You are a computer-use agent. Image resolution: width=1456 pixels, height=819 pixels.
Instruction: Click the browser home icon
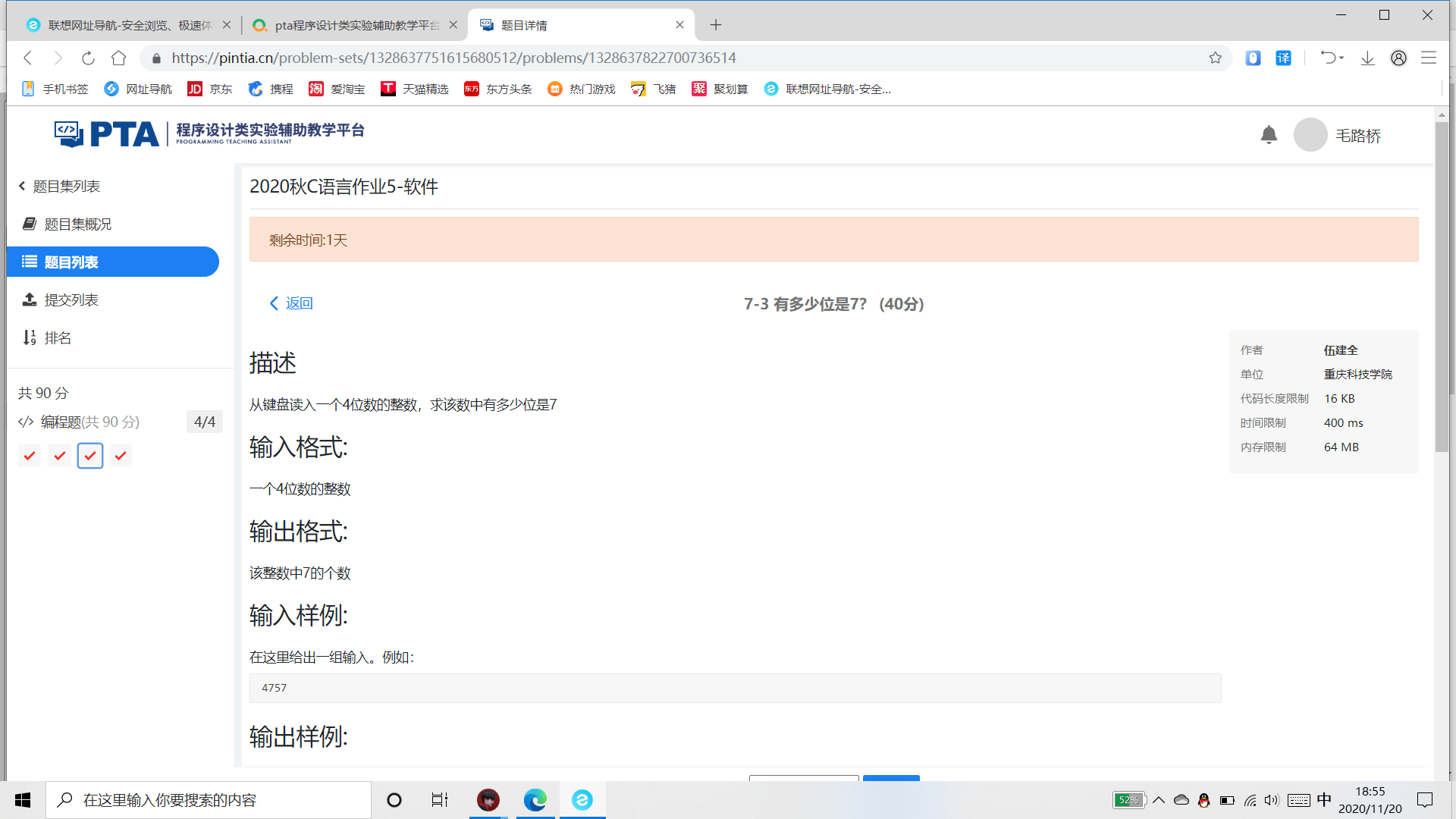pos(118,58)
